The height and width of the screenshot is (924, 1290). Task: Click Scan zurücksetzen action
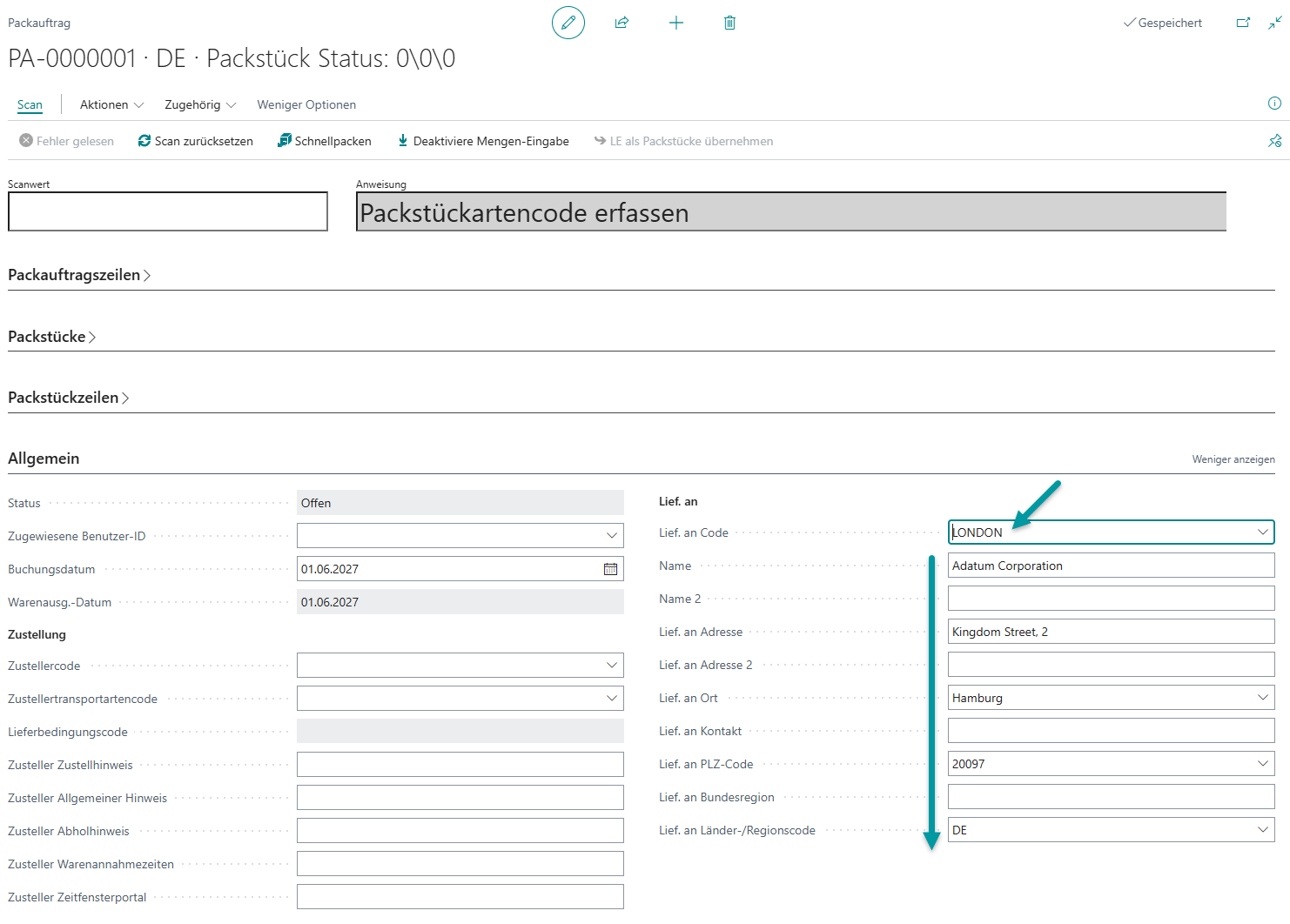click(x=196, y=141)
